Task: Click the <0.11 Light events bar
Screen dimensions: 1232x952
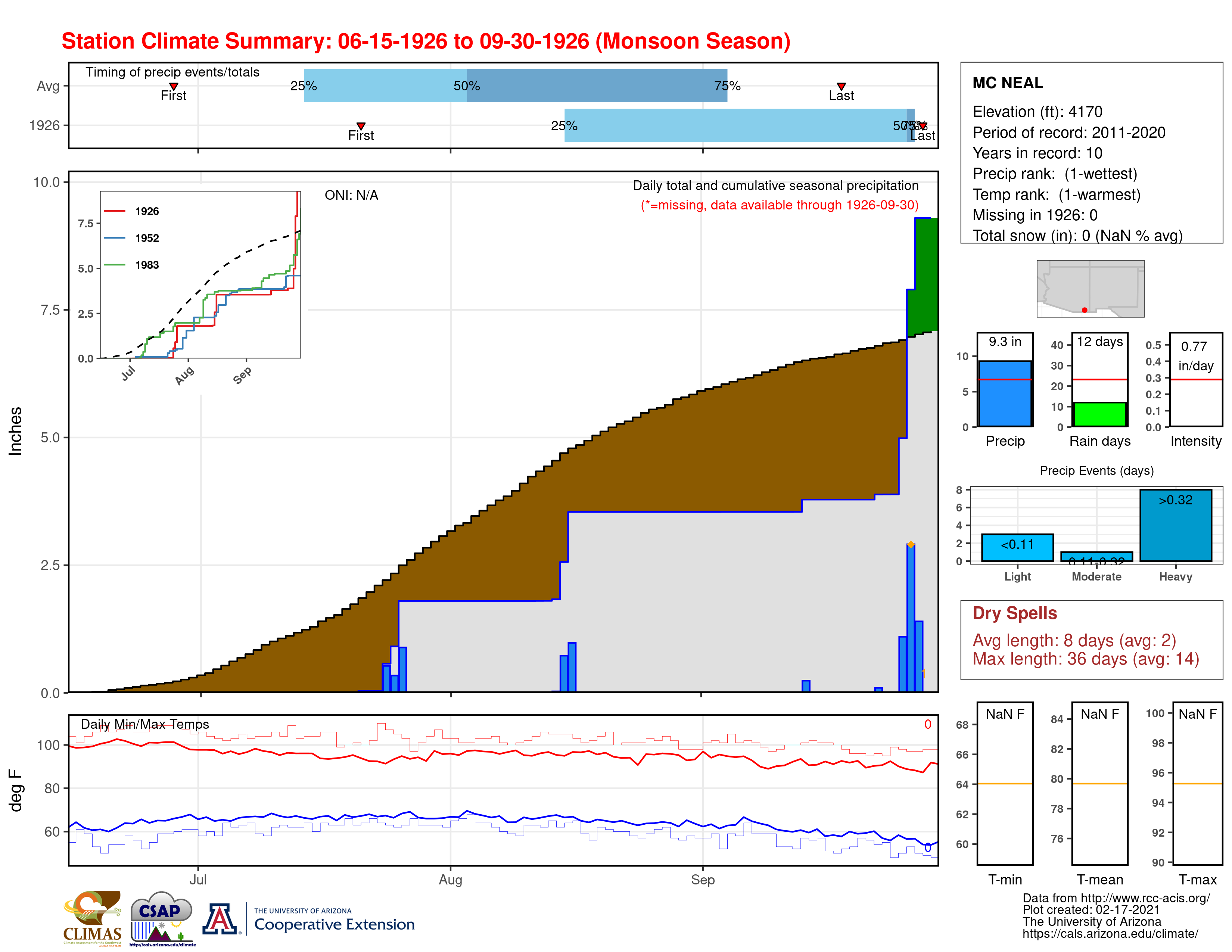Action: coord(1017,547)
